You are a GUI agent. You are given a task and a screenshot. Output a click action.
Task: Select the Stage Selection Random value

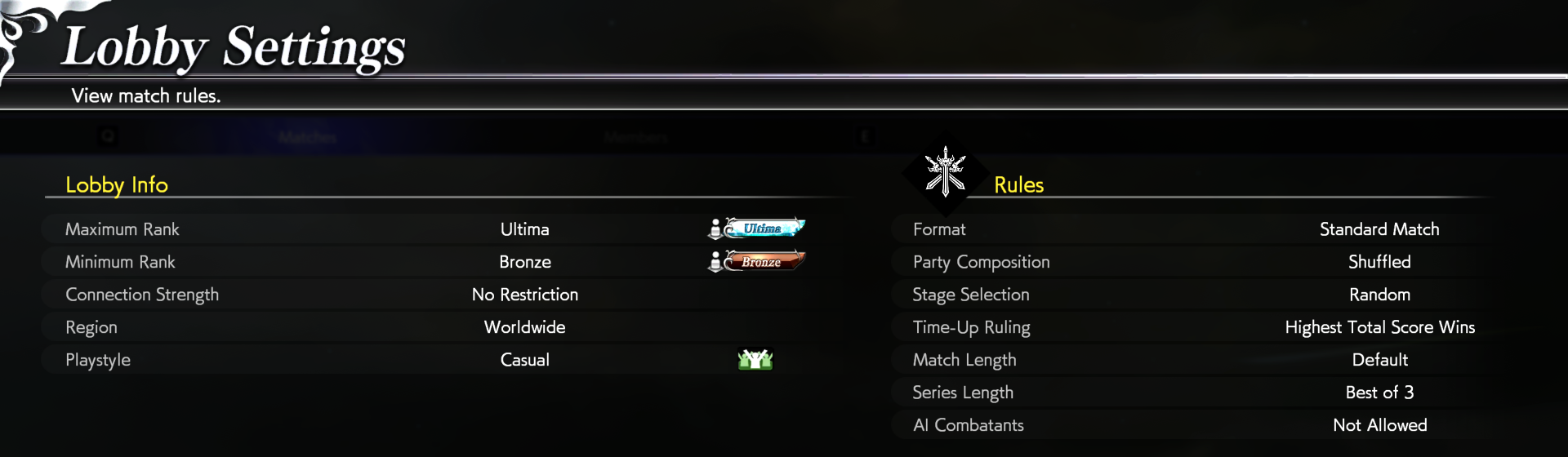1379,295
